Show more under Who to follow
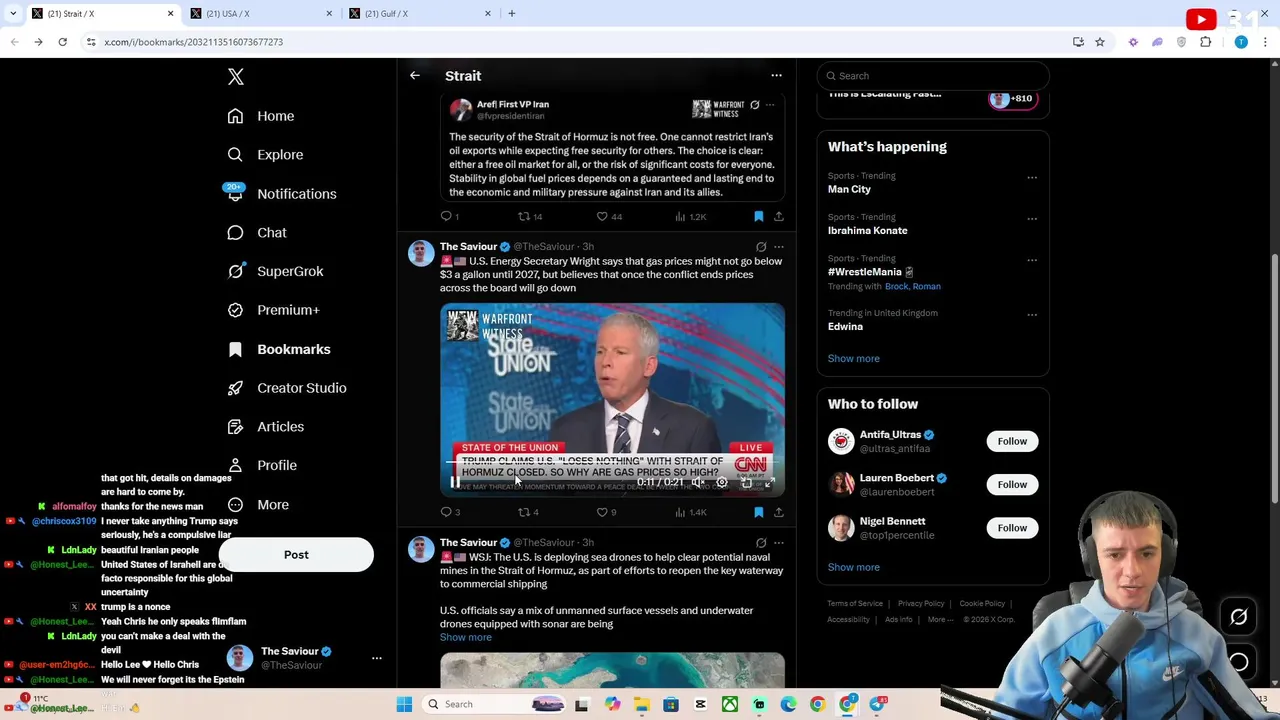 tap(853, 567)
